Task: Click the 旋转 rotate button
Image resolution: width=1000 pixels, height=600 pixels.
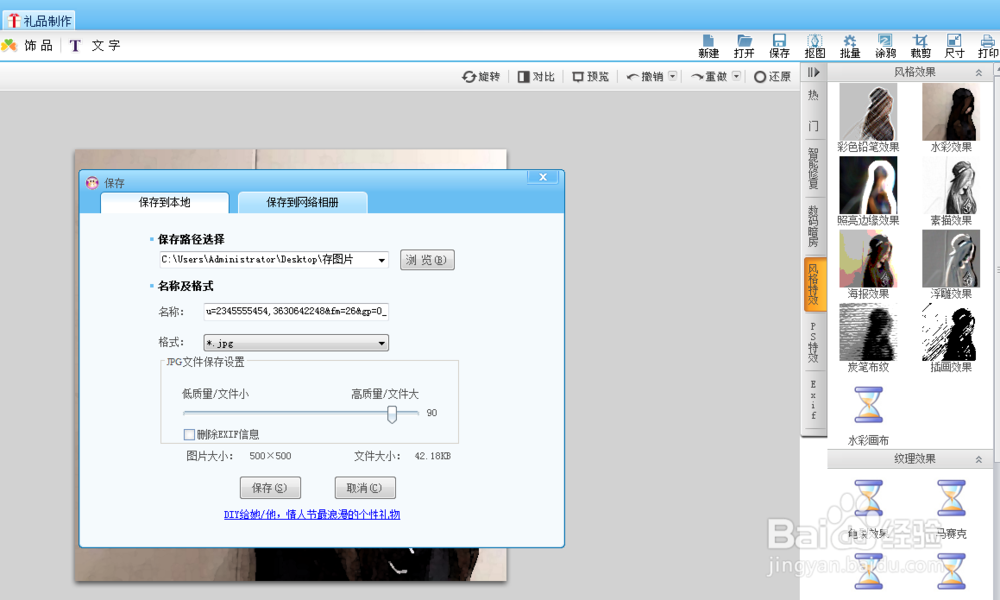Action: click(x=481, y=77)
